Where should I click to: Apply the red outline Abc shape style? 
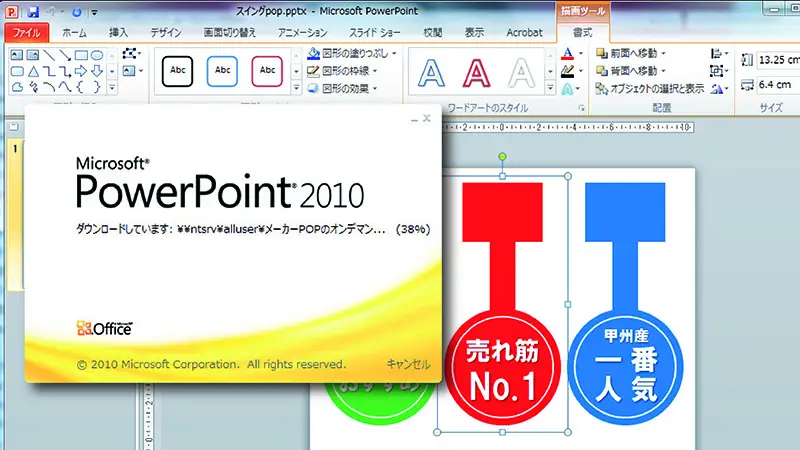coord(267,71)
